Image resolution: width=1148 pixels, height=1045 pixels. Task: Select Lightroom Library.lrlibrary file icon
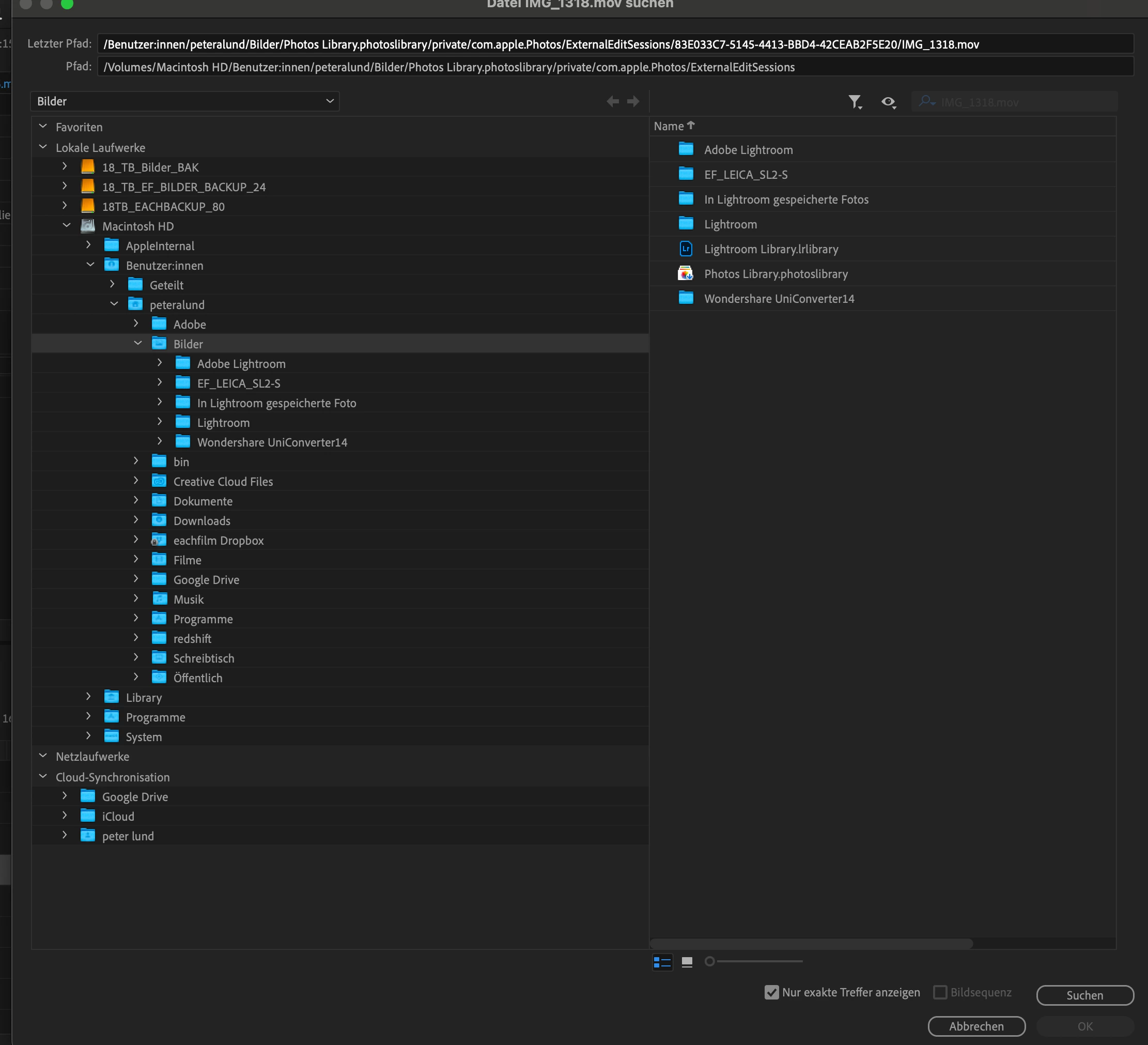coord(686,249)
